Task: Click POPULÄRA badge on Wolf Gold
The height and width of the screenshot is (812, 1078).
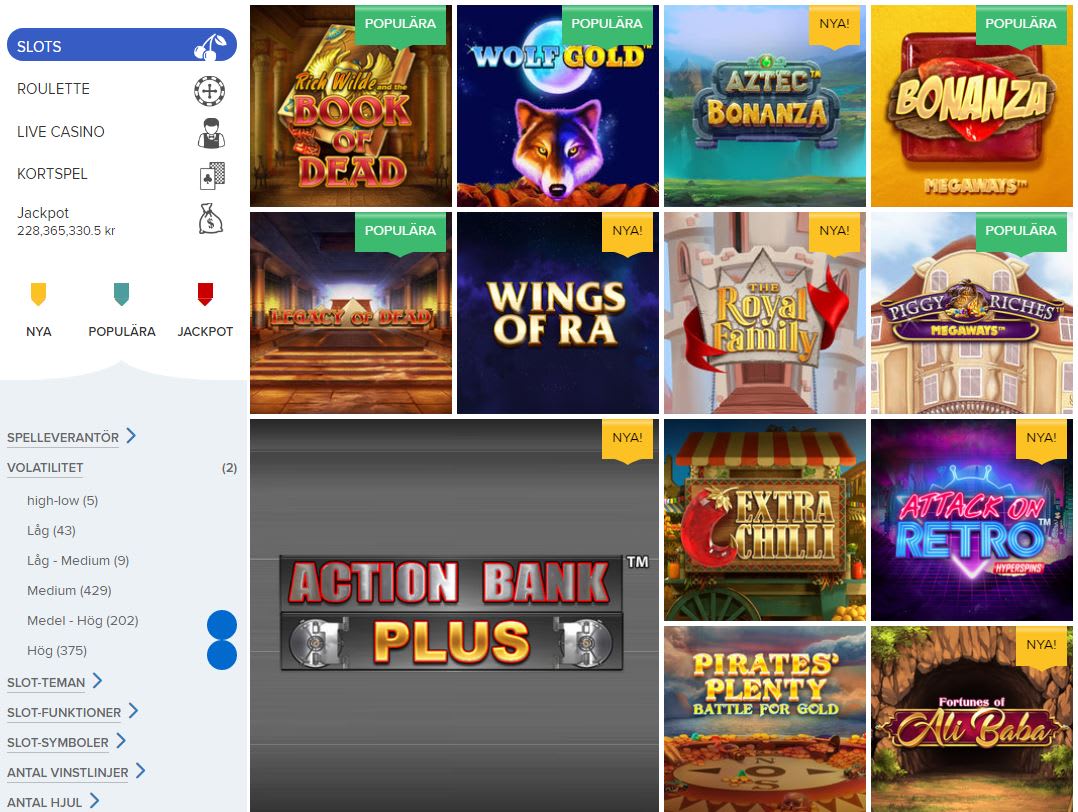Action: (x=607, y=26)
